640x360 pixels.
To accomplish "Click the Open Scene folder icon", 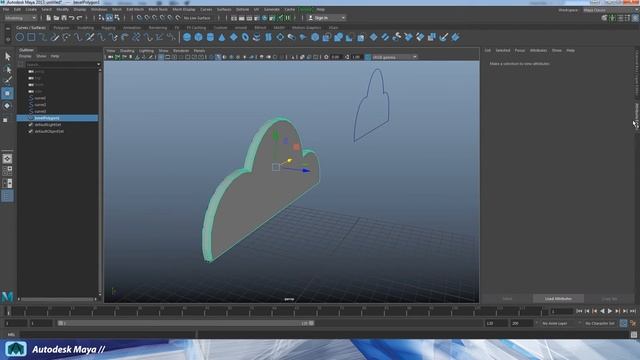I will (56, 18).
